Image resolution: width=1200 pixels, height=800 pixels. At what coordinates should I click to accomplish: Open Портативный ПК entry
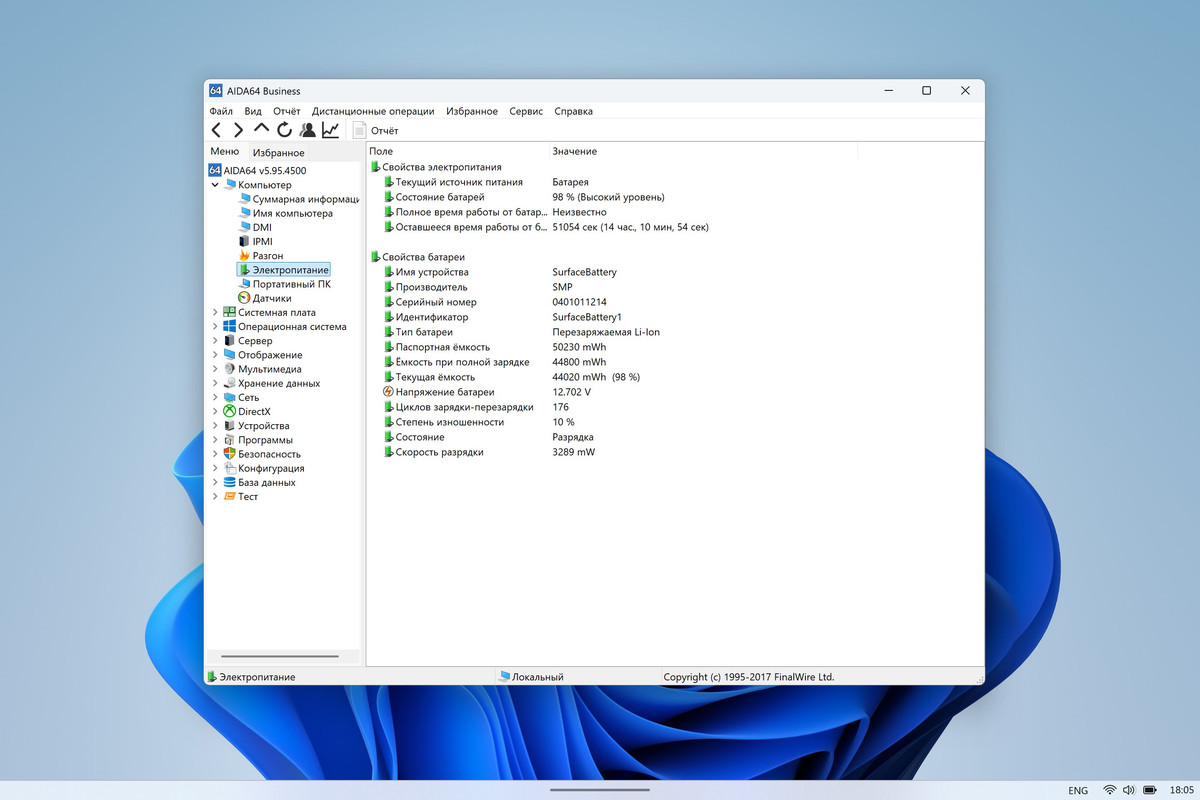(x=284, y=284)
